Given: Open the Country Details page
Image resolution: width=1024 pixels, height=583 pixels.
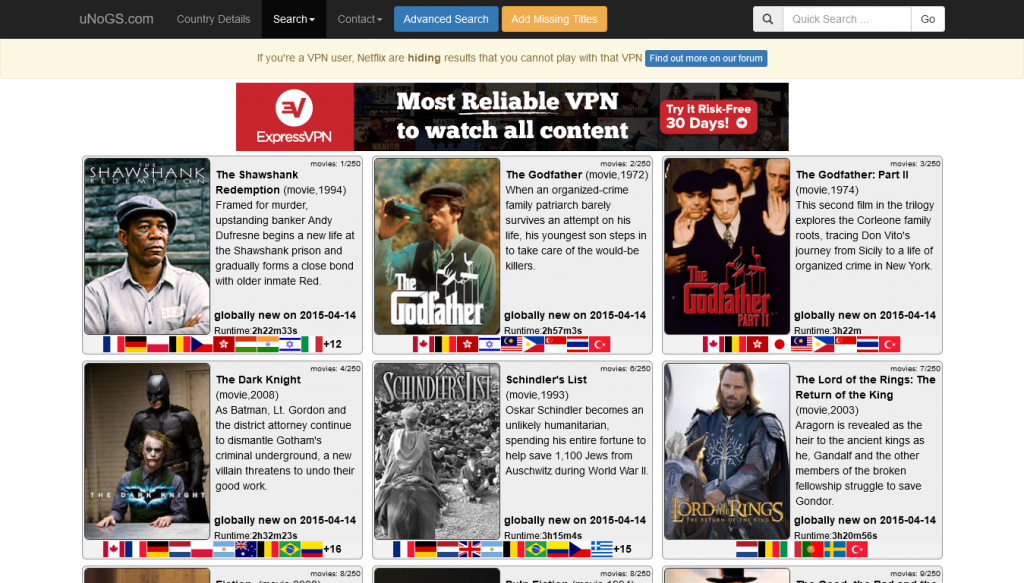Looking at the screenshot, I should click(x=214, y=19).
